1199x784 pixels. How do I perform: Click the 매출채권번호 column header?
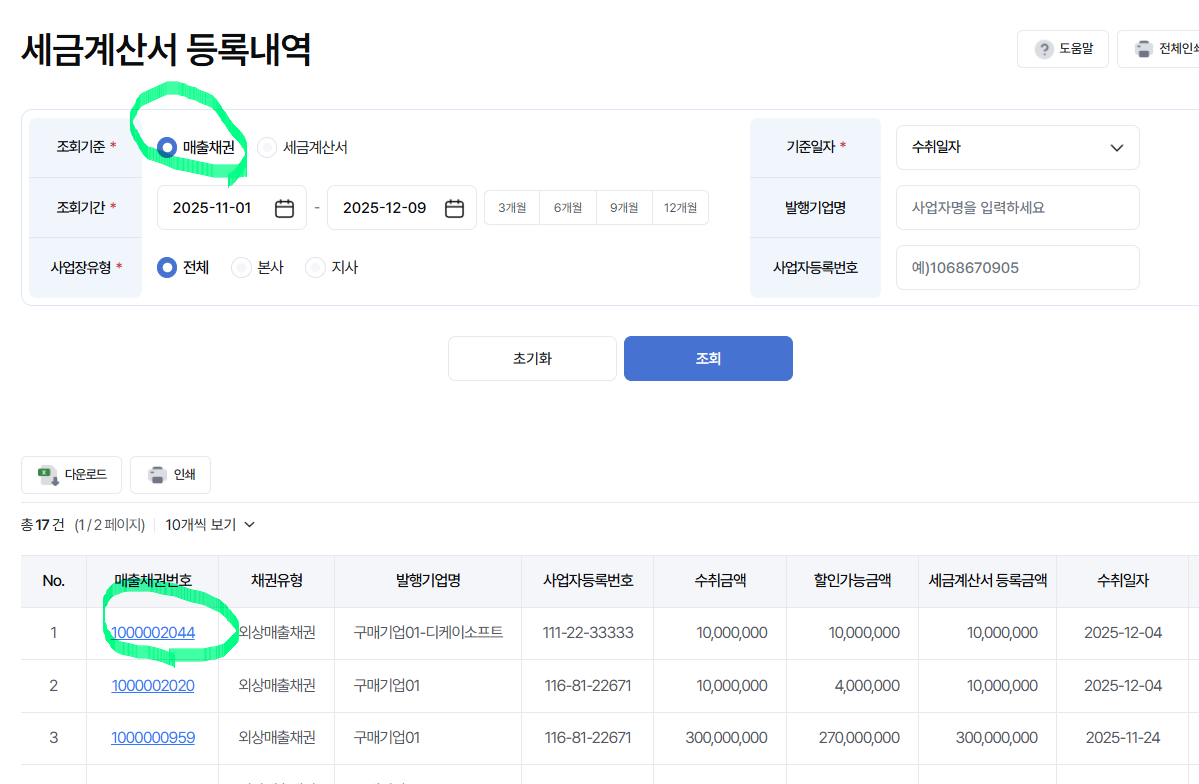[x=153, y=581]
